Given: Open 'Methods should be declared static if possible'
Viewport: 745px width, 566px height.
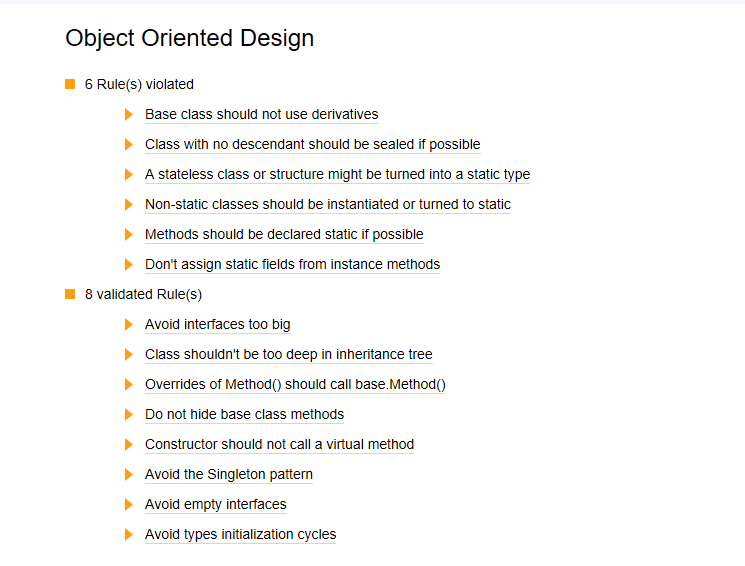Looking at the screenshot, I should 284,234.
